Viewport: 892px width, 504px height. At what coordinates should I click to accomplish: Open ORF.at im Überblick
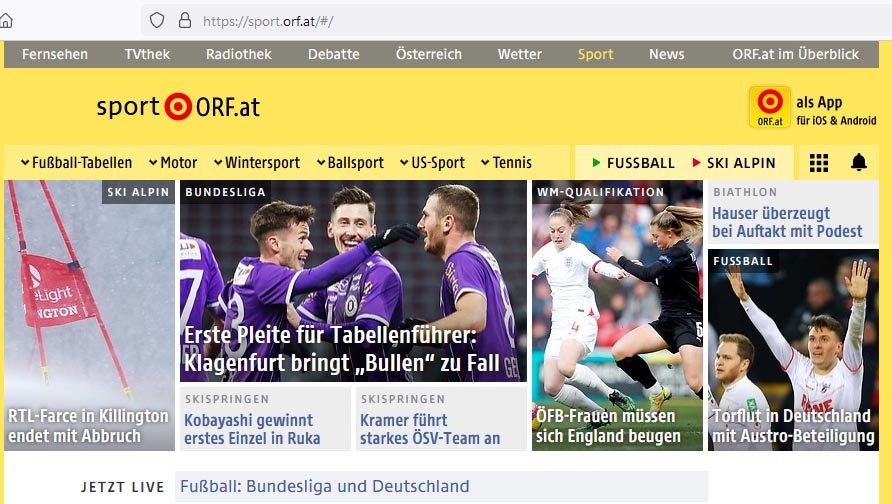coord(795,54)
